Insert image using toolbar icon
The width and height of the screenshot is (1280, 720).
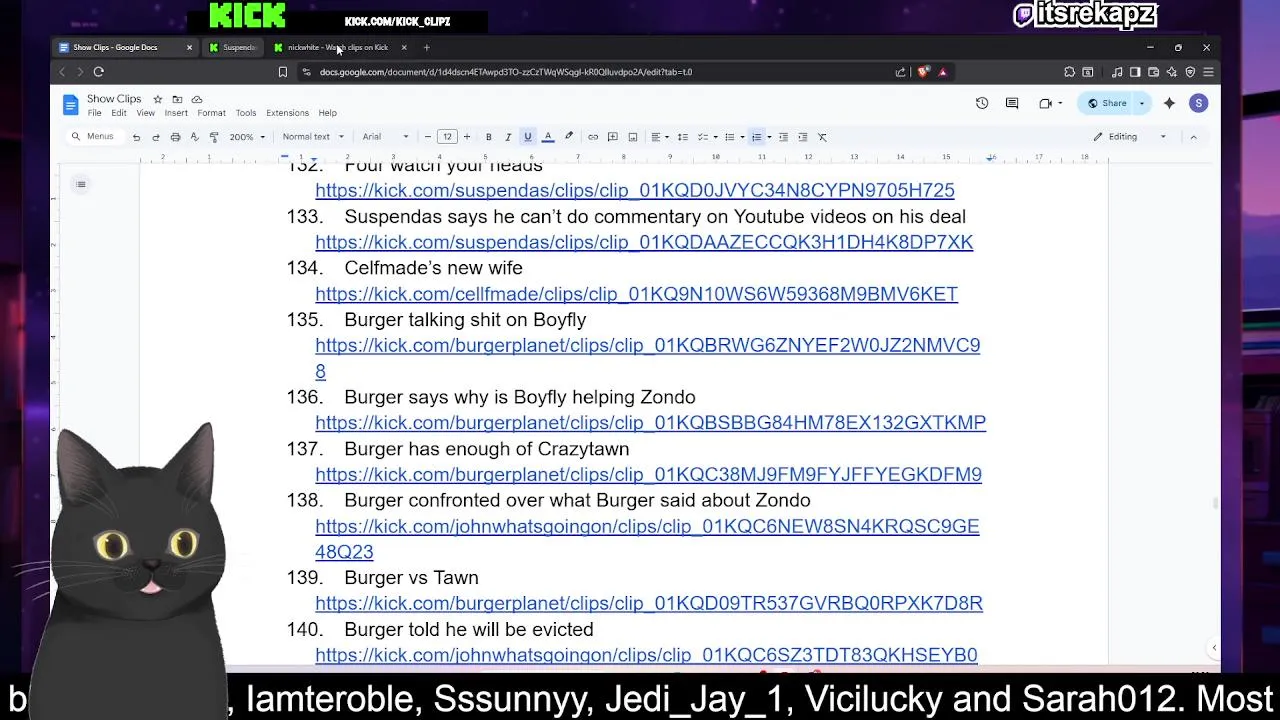[633, 137]
